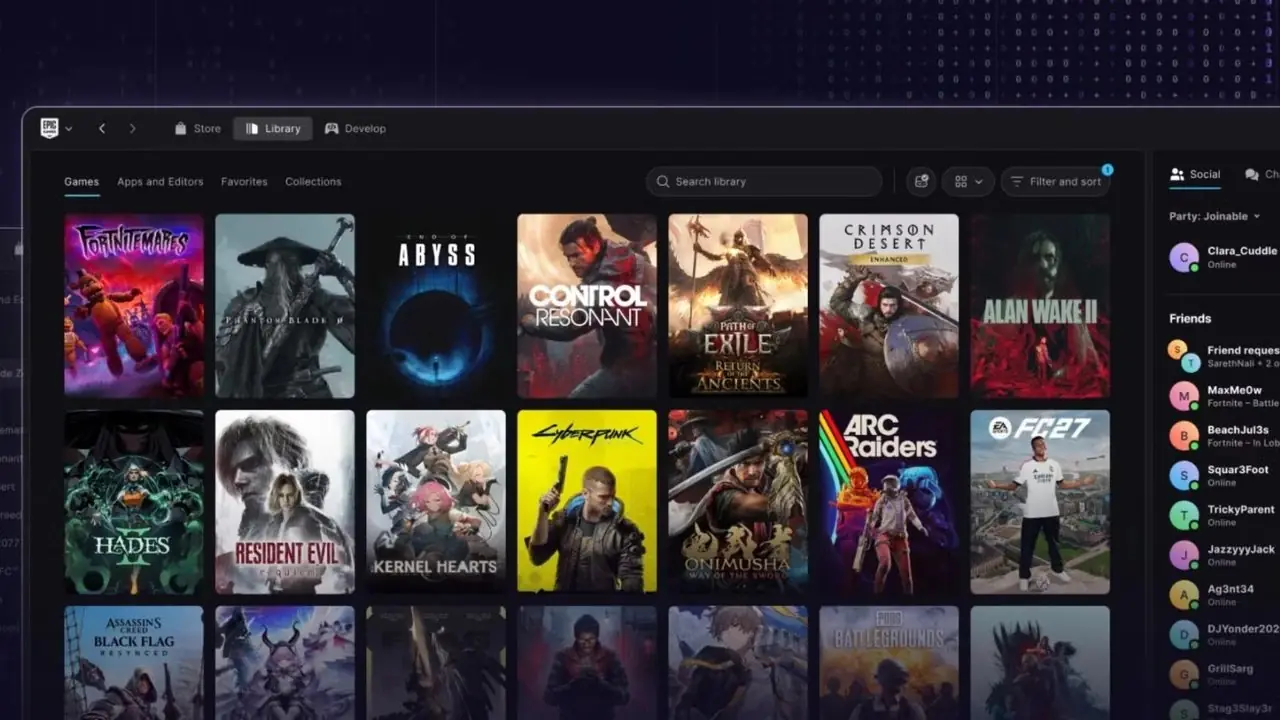Open the Develop tab
This screenshot has height=720, width=1280.
pos(355,129)
